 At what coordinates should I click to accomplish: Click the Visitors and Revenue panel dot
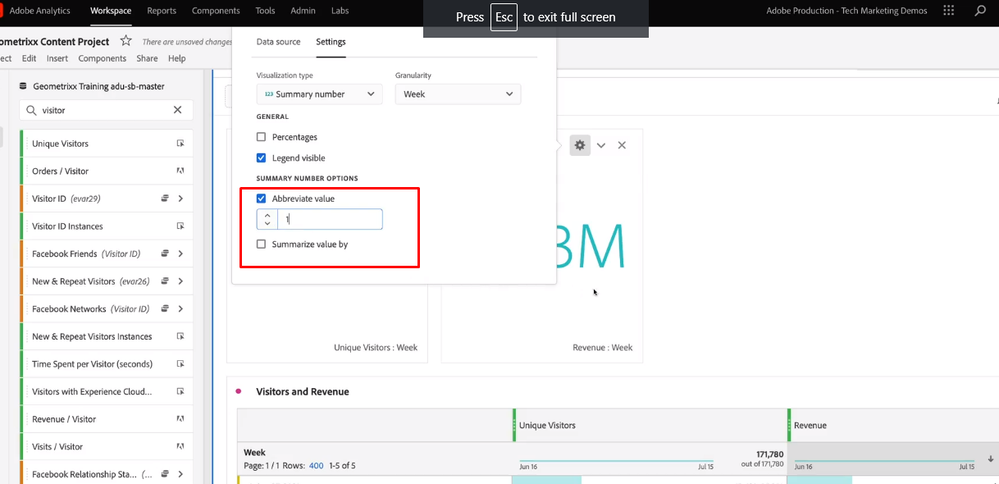point(239,392)
